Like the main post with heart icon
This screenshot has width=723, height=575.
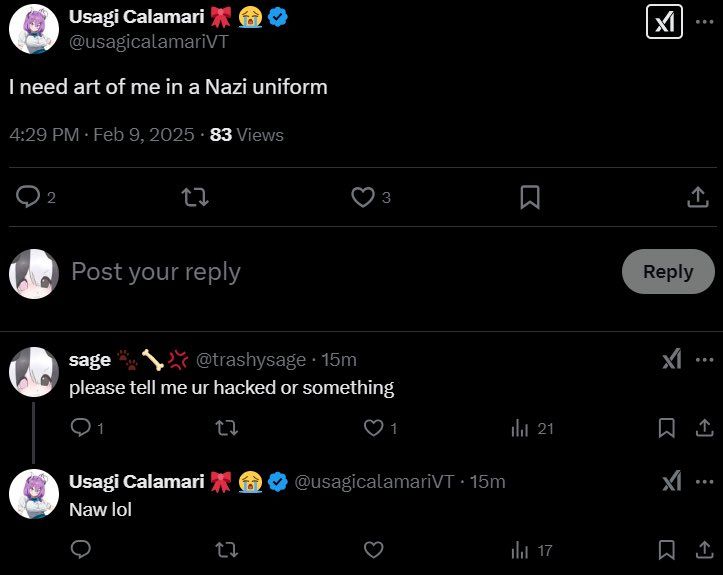click(363, 197)
